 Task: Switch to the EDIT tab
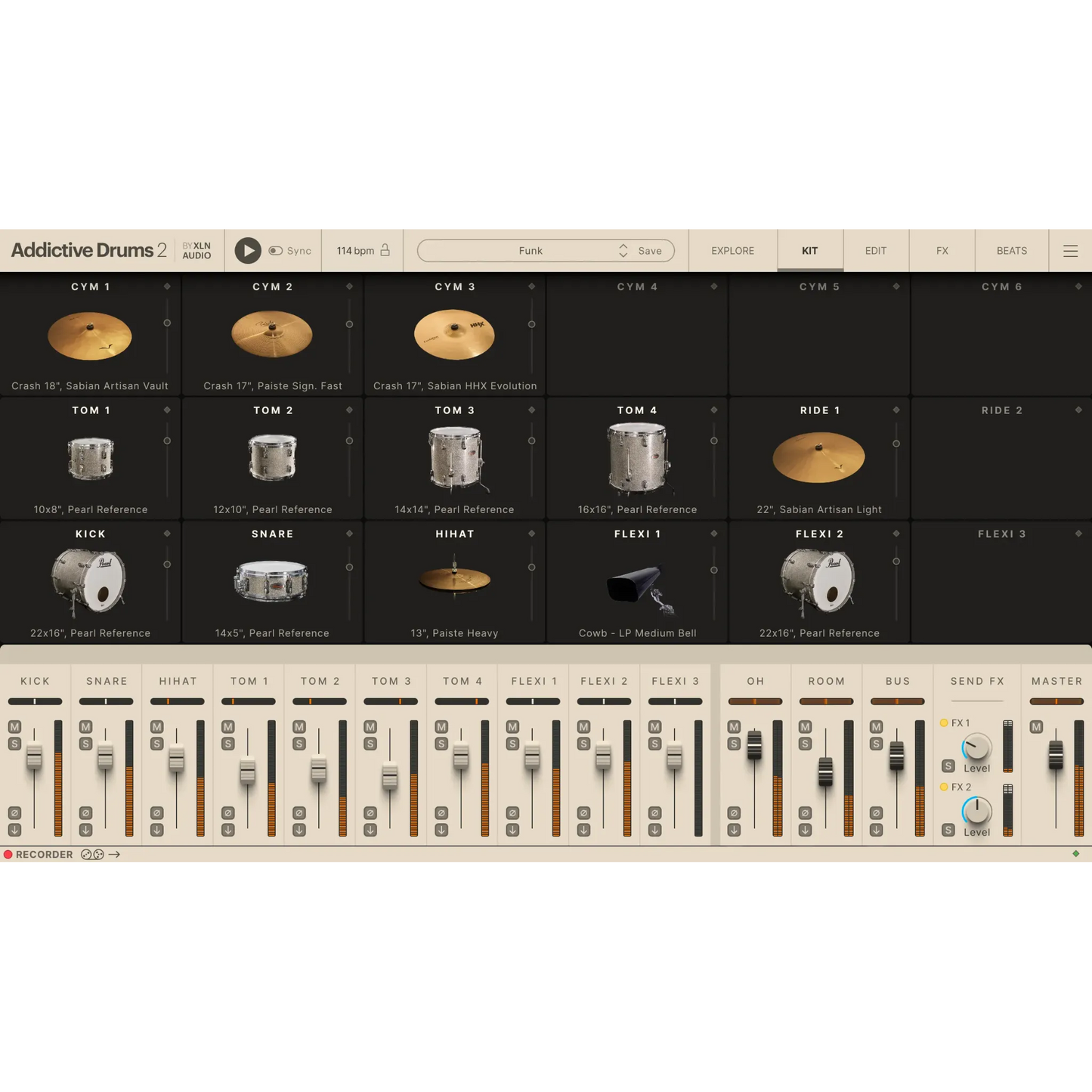[x=874, y=250]
